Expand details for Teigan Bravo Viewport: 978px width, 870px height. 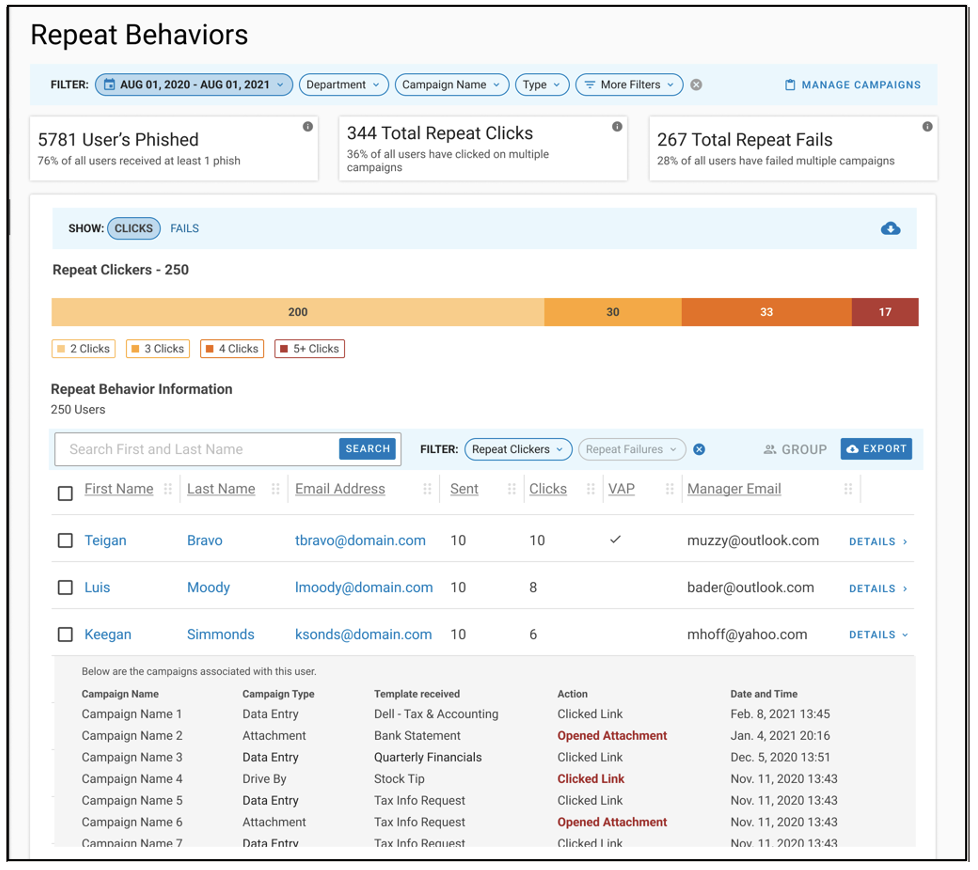click(x=878, y=541)
